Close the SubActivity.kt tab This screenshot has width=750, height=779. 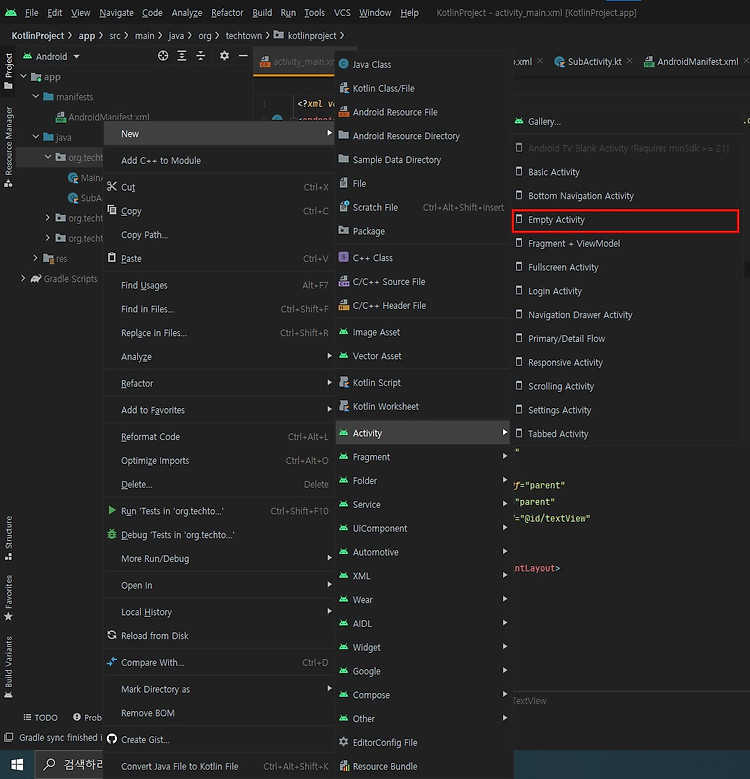click(x=629, y=61)
